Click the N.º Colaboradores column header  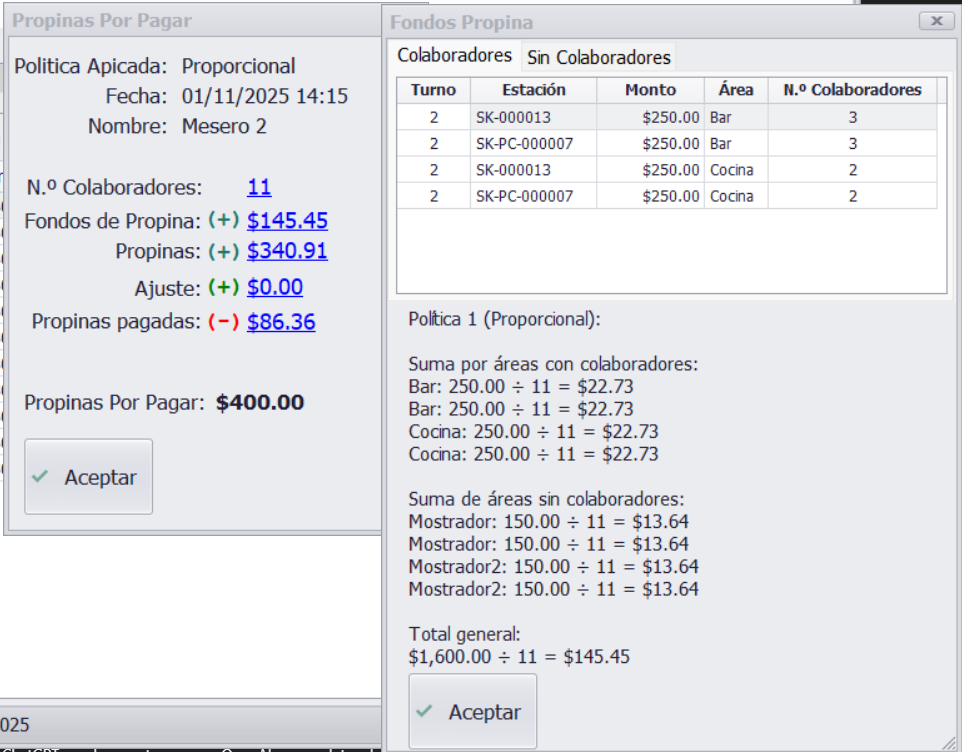click(x=852, y=90)
